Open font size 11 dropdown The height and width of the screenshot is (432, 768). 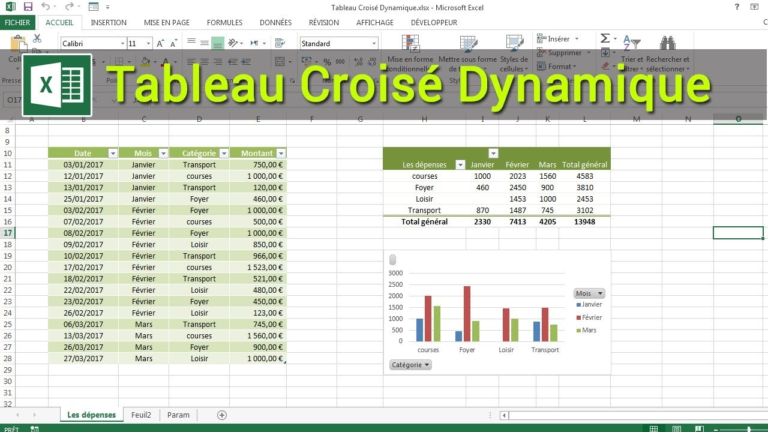point(148,44)
